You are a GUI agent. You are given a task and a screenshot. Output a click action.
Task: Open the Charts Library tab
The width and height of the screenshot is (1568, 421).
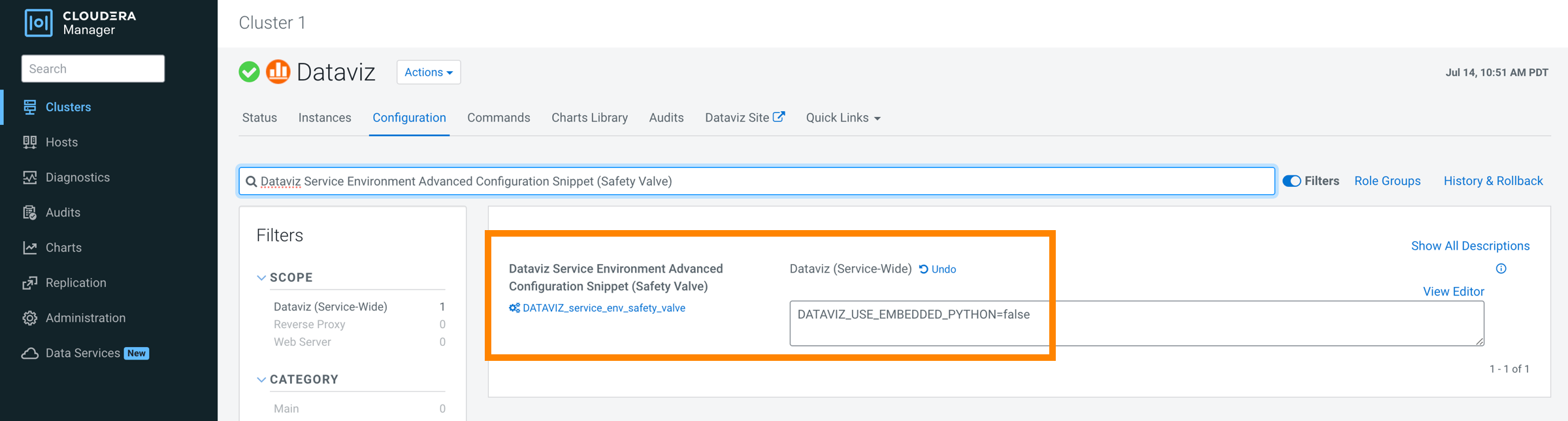tap(589, 118)
